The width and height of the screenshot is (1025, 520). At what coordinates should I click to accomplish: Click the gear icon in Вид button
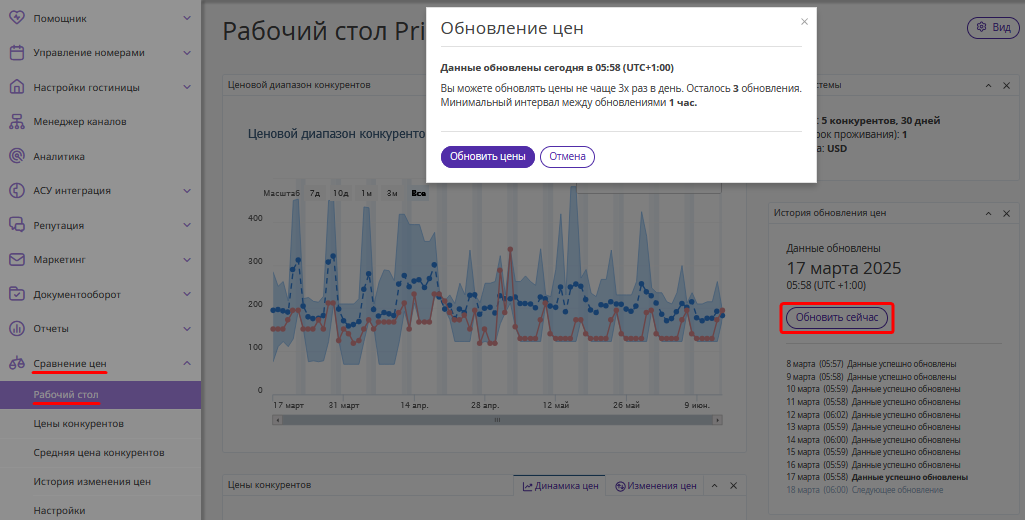pyautogui.click(x=981, y=27)
